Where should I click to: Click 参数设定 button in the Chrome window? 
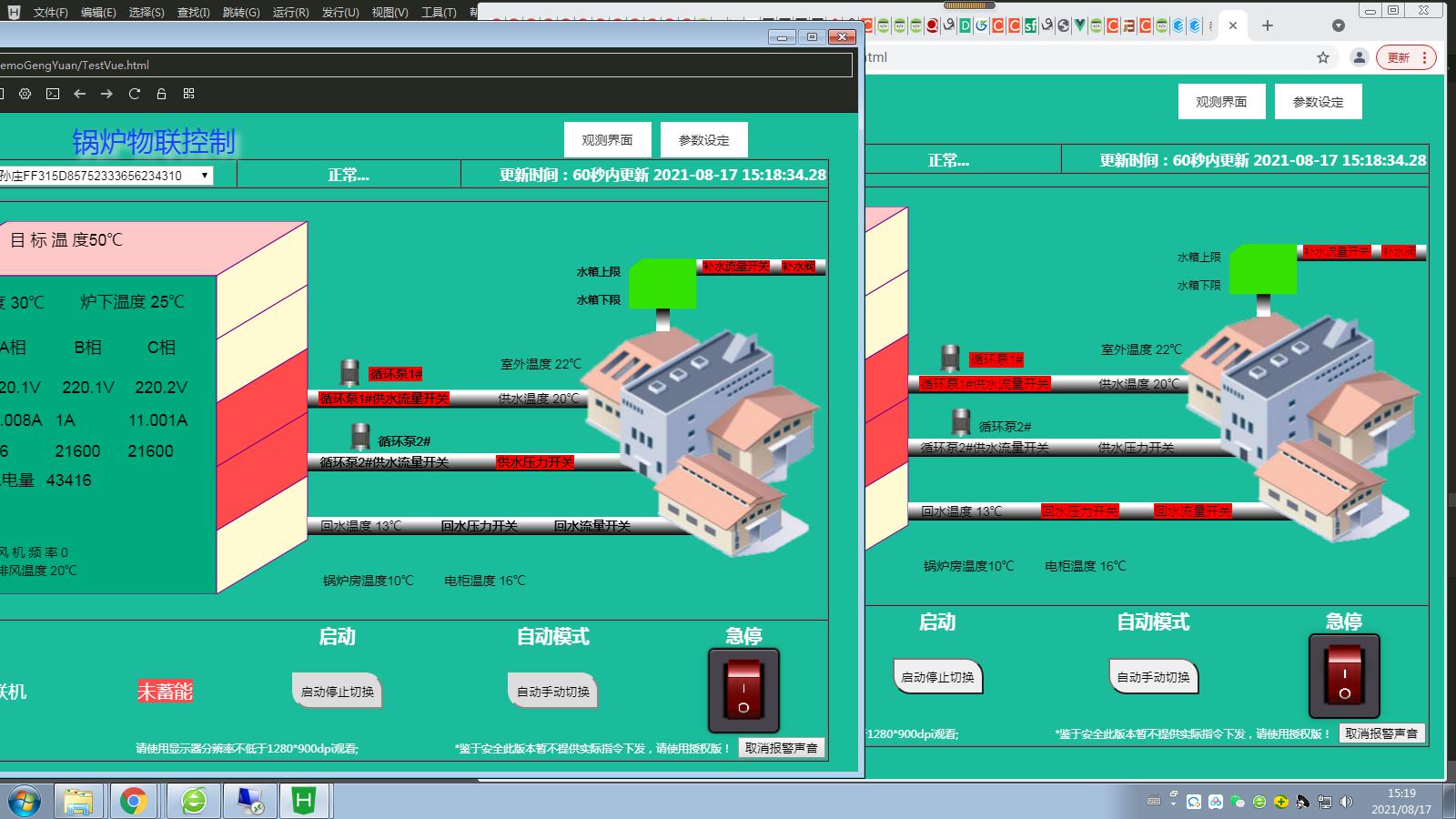pyautogui.click(x=1318, y=102)
